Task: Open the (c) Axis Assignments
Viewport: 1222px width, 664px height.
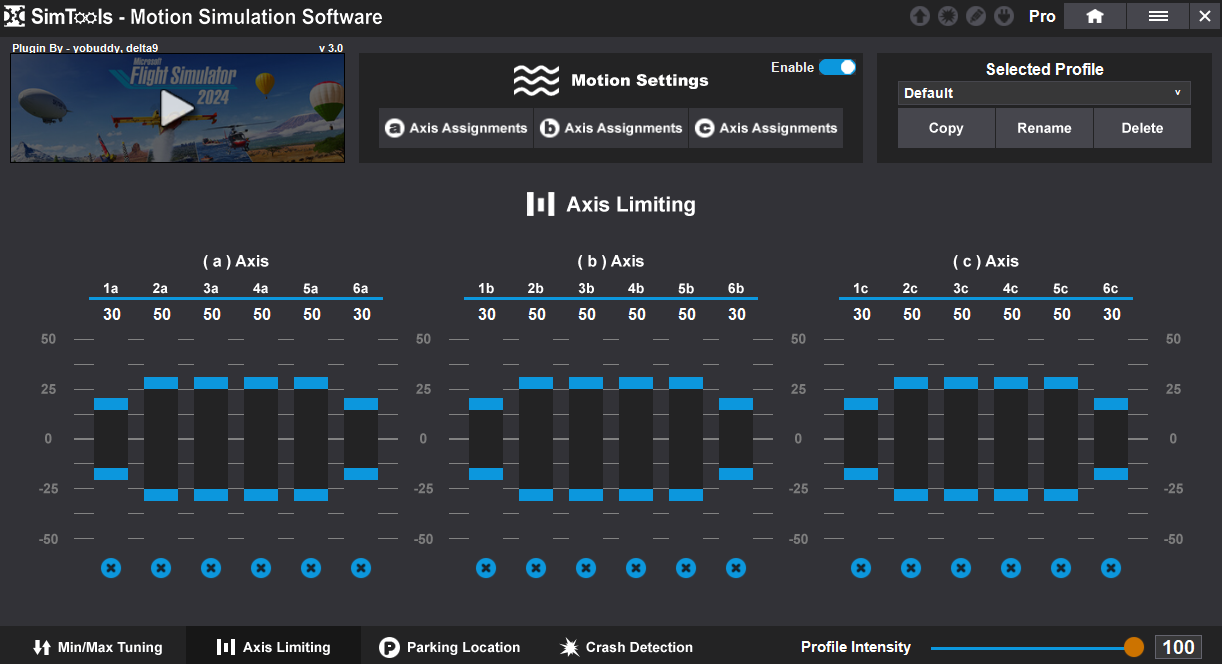Action: pos(766,128)
